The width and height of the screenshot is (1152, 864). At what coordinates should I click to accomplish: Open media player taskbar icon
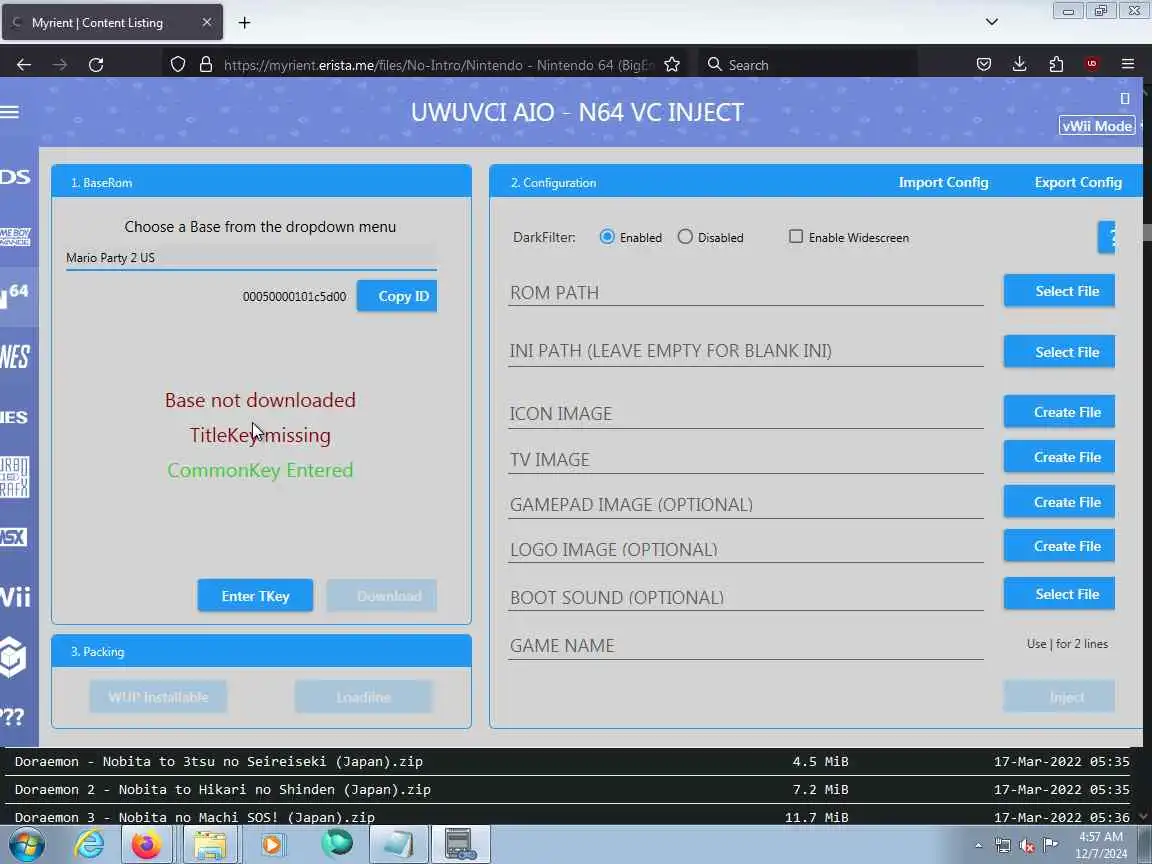271,845
